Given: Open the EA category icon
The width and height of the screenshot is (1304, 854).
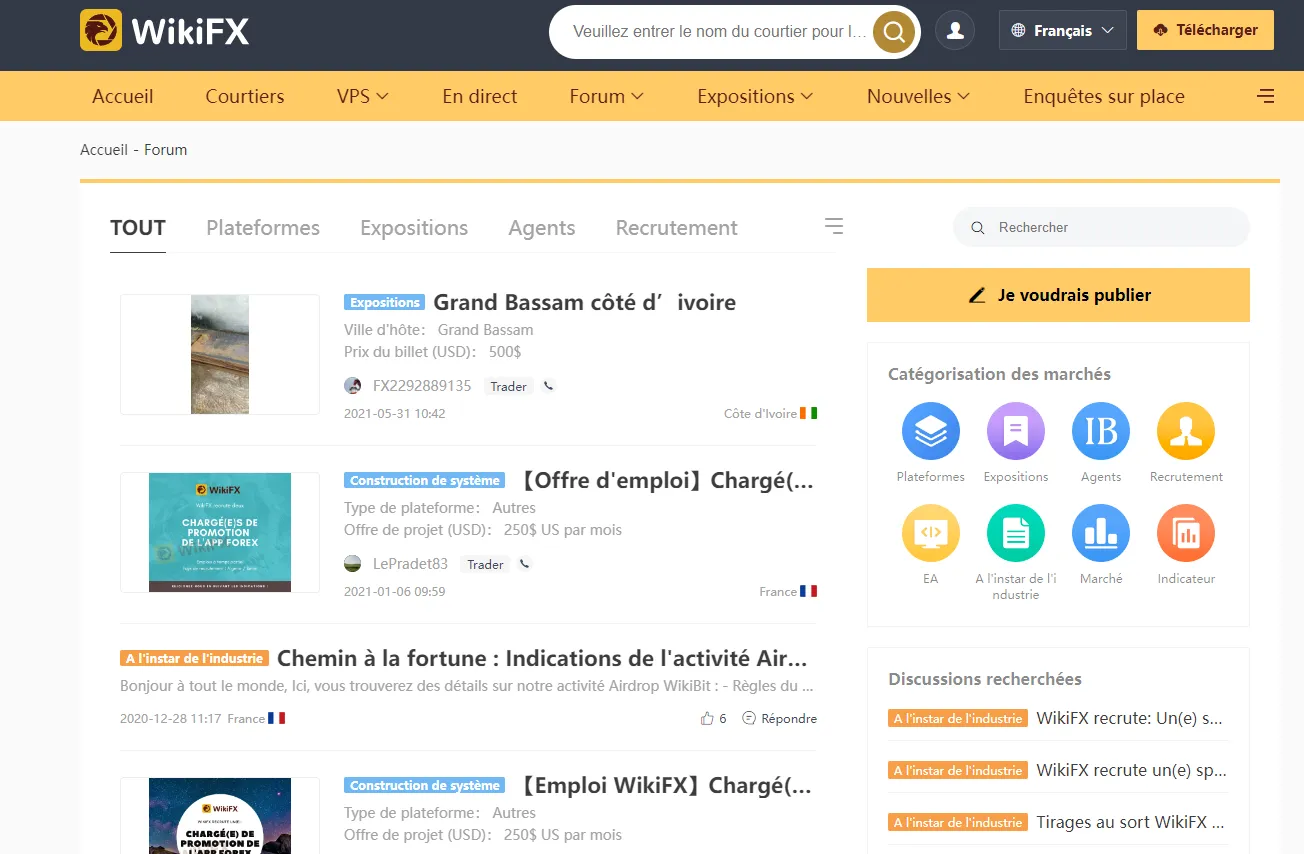Looking at the screenshot, I should tap(931, 533).
